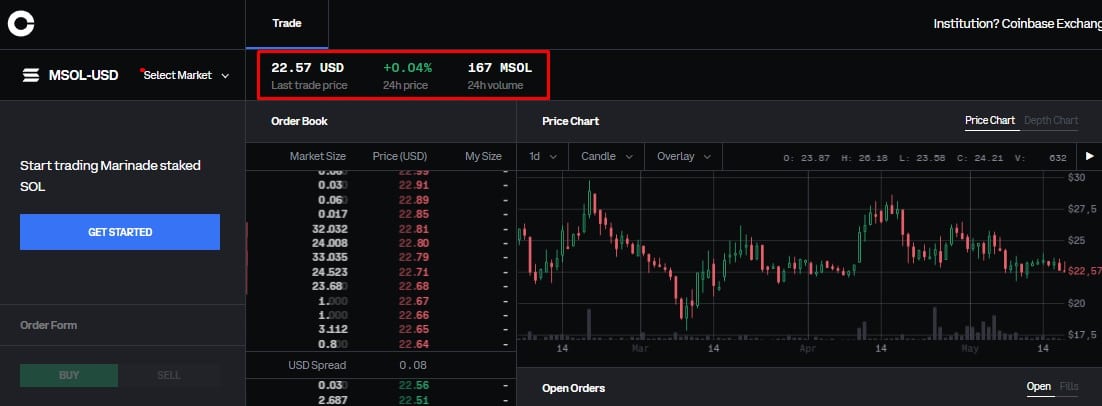Screen dimensions: 1102x406
Task: Click the 167 MSOL 24h volume
Action: [x=500, y=68]
